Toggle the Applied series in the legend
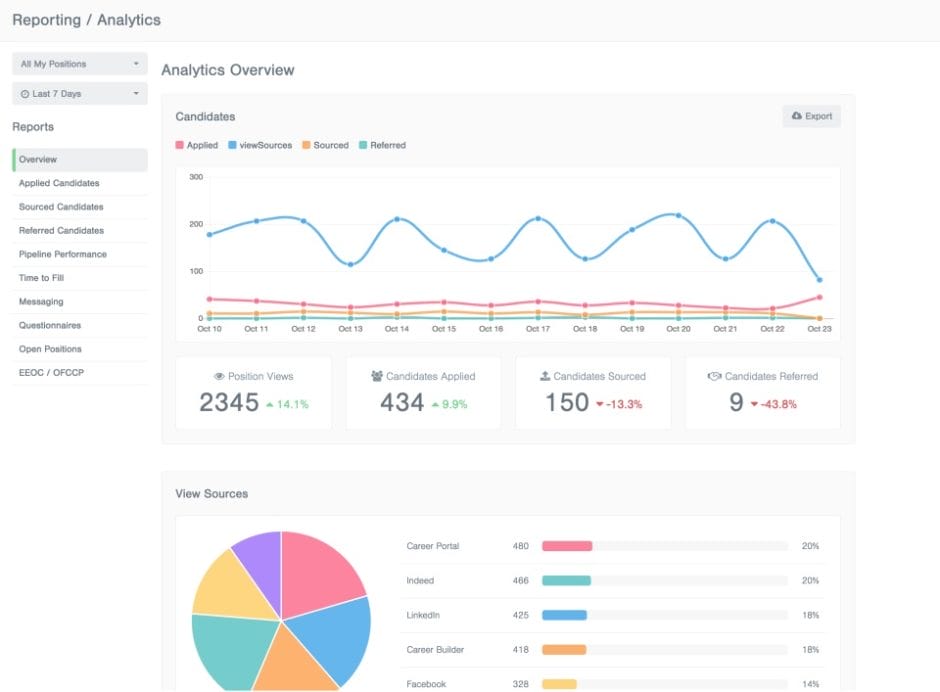The width and height of the screenshot is (940, 692). point(197,145)
